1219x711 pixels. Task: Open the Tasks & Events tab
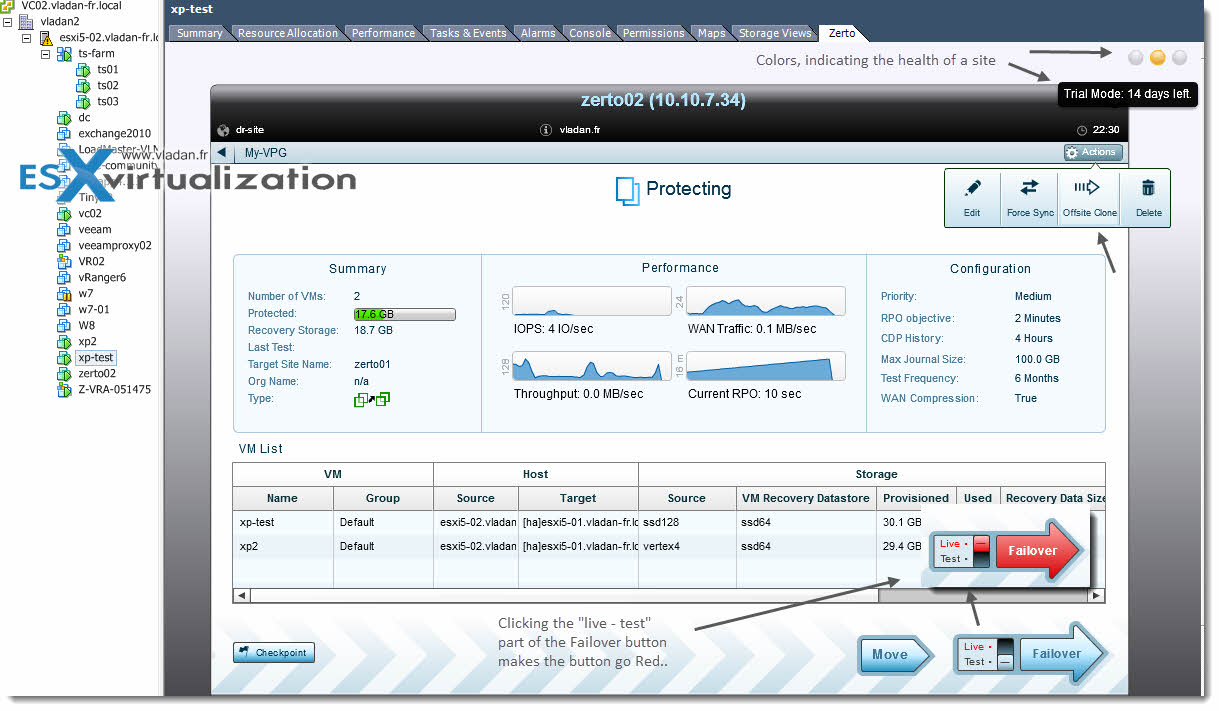coord(468,33)
